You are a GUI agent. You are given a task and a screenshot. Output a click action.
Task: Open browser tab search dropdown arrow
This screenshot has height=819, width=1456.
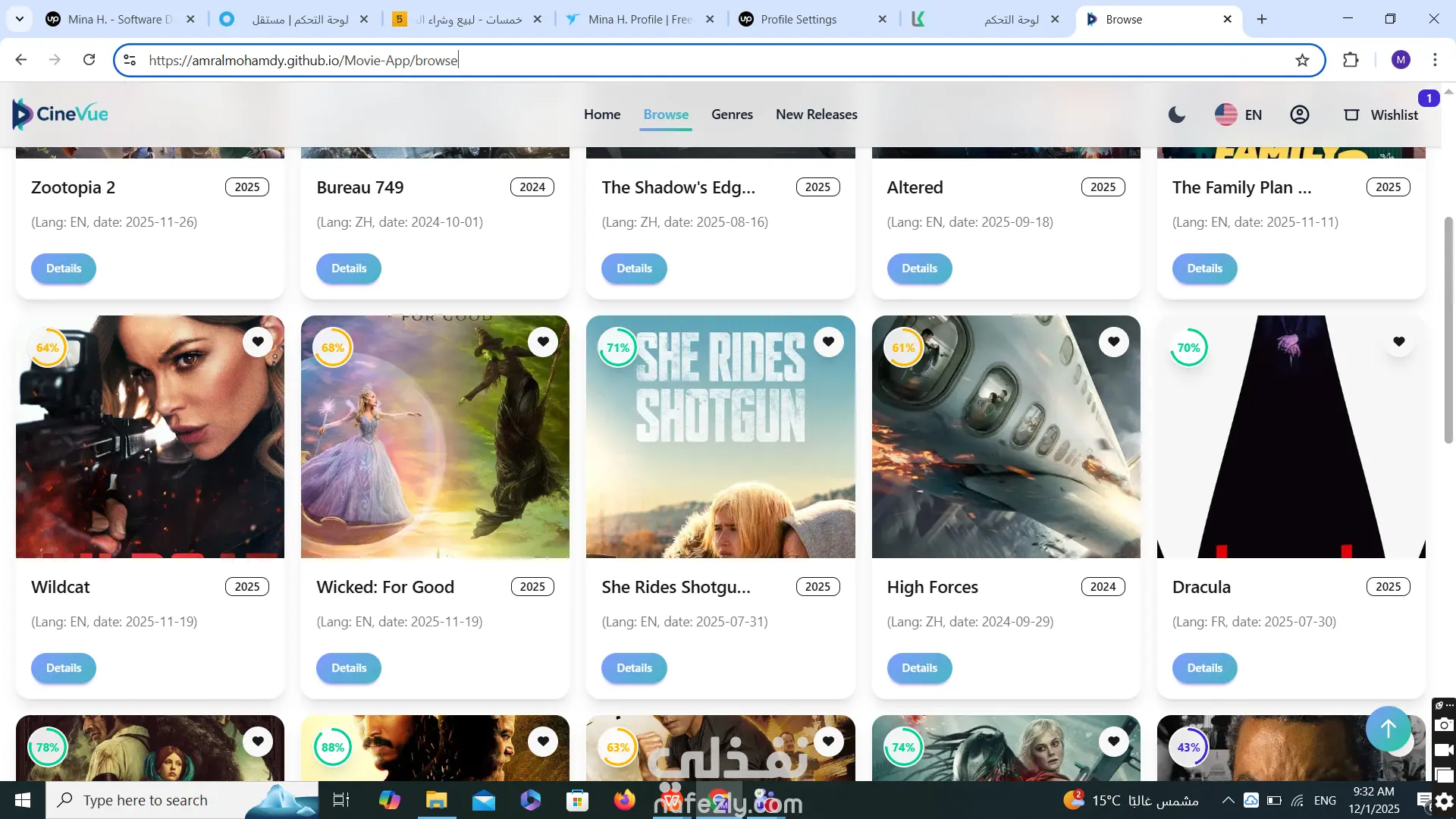[19, 19]
